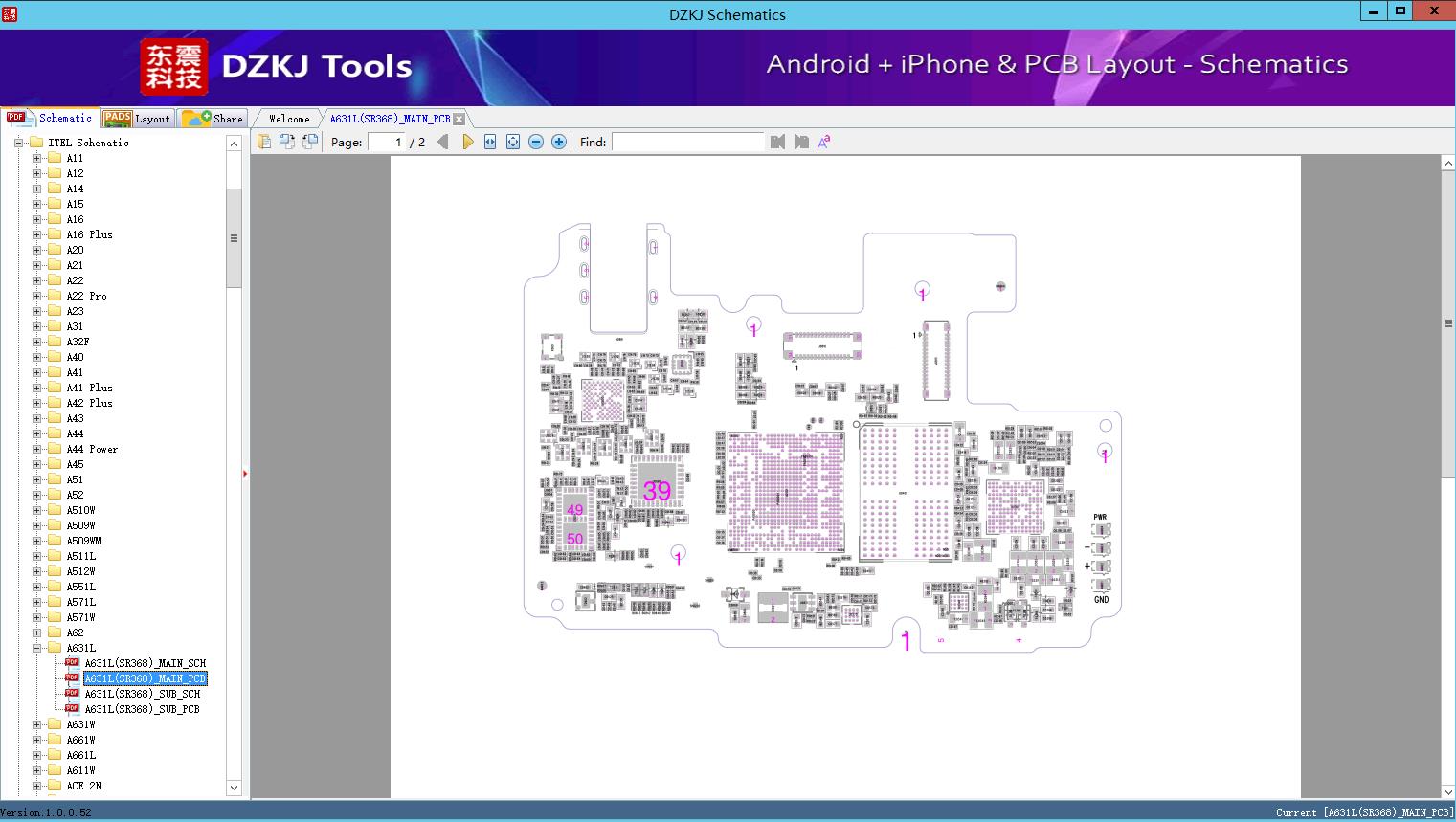
Task: Click the Find search box
Action: click(688, 142)
